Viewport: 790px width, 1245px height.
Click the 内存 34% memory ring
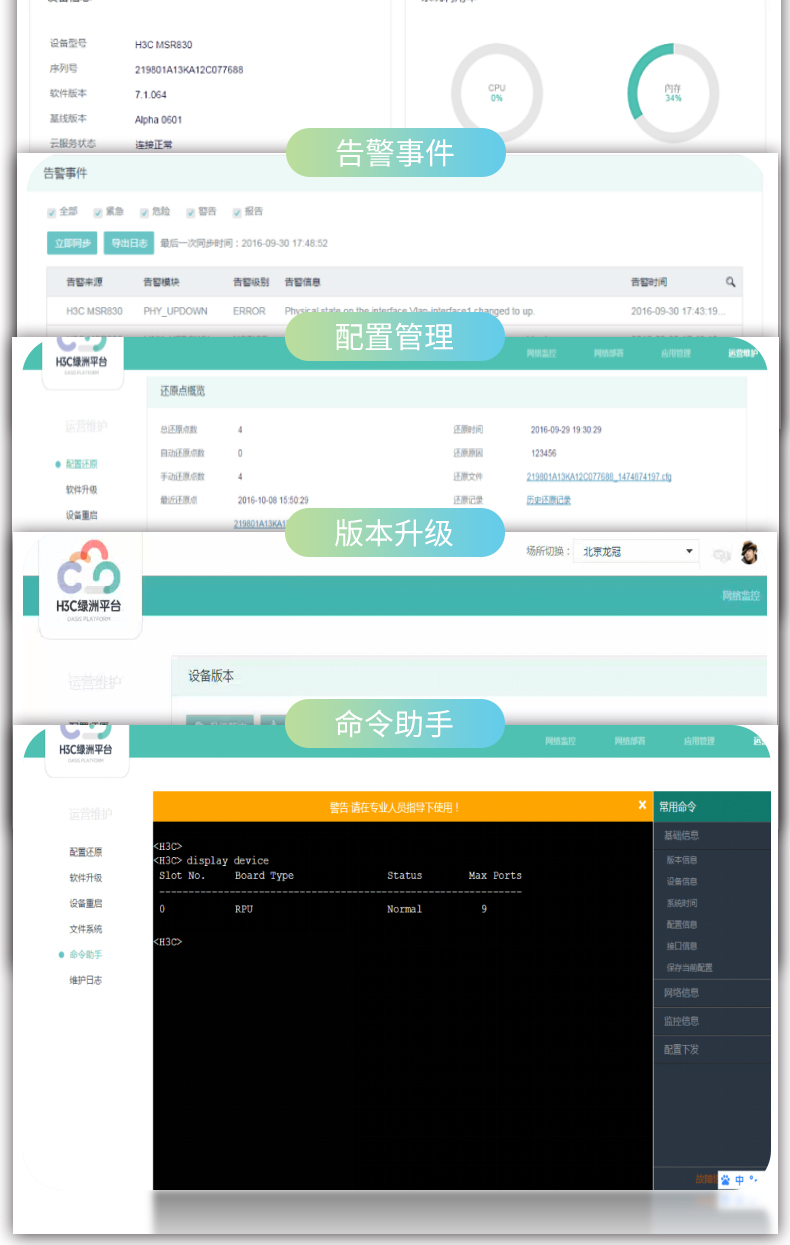673,93
